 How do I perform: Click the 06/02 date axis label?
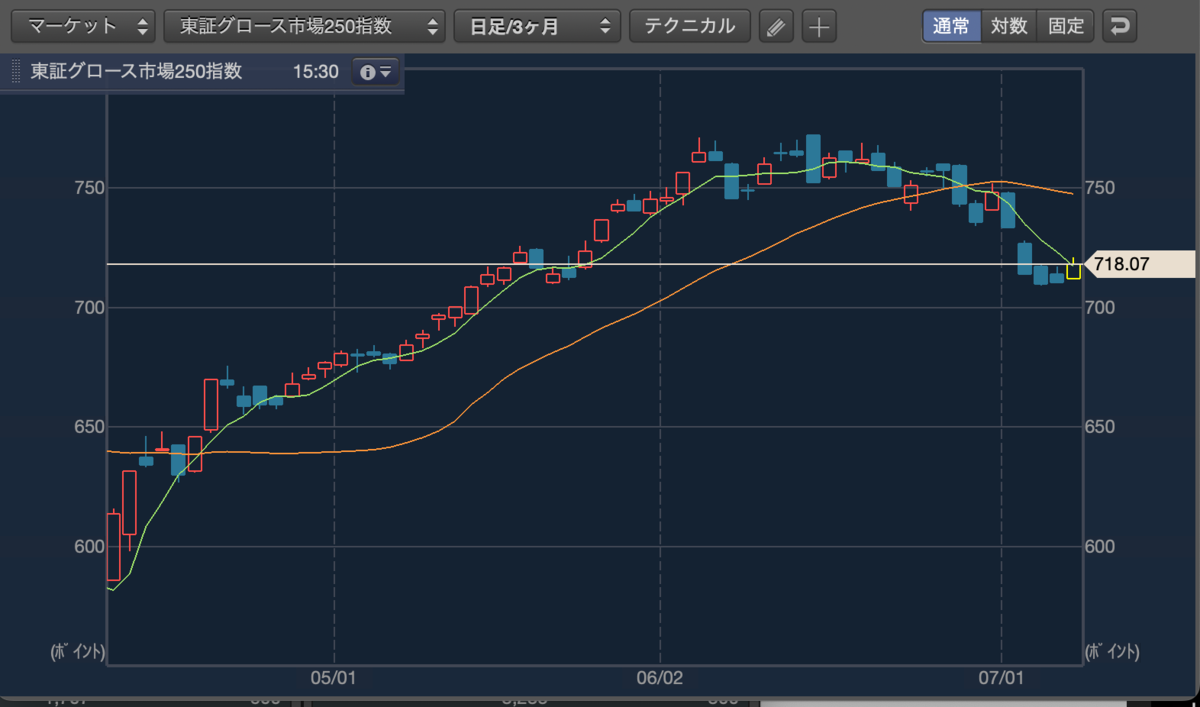pyautogui.click(x=659, y=677)
